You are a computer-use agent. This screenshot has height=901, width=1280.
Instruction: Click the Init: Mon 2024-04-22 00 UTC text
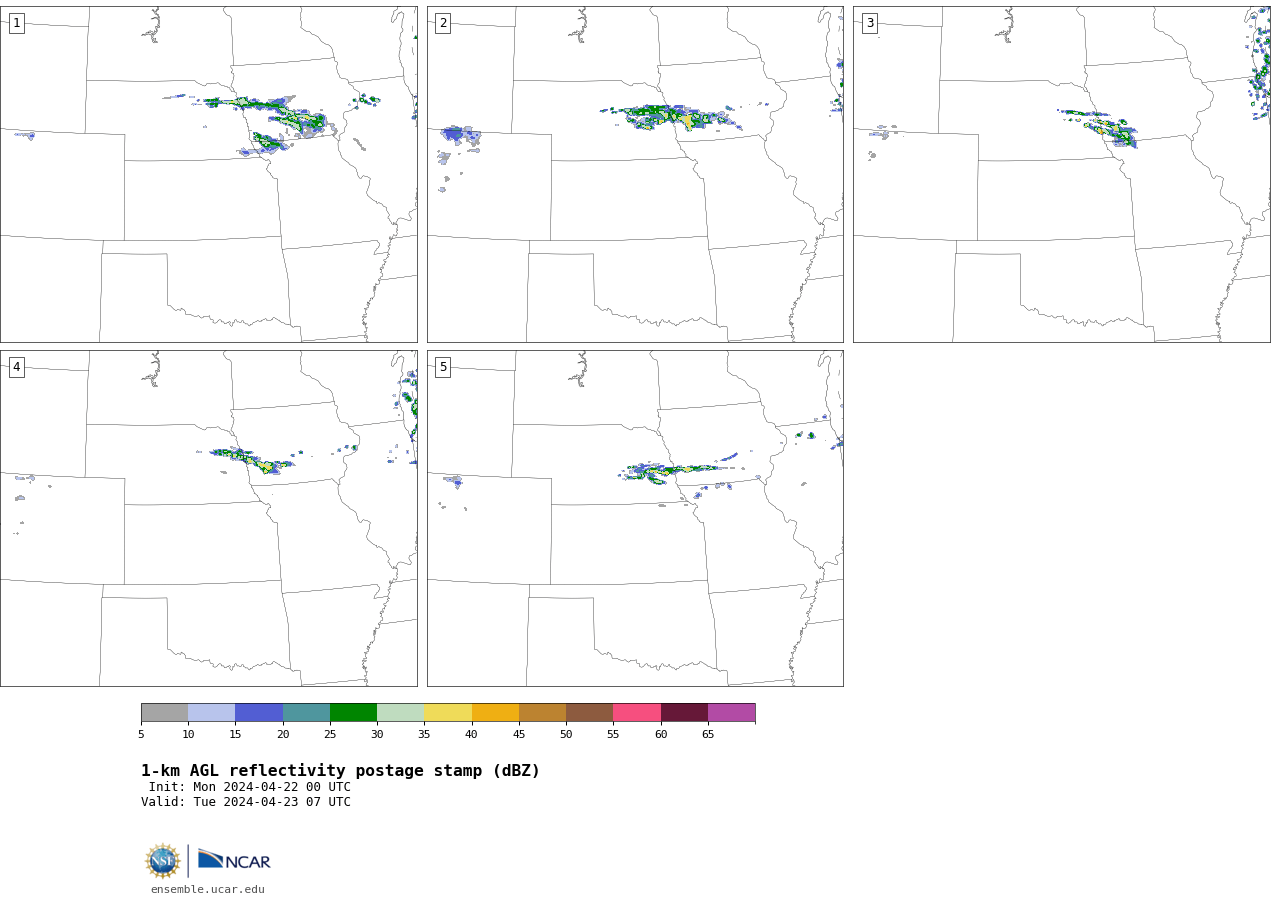point(250,787)
